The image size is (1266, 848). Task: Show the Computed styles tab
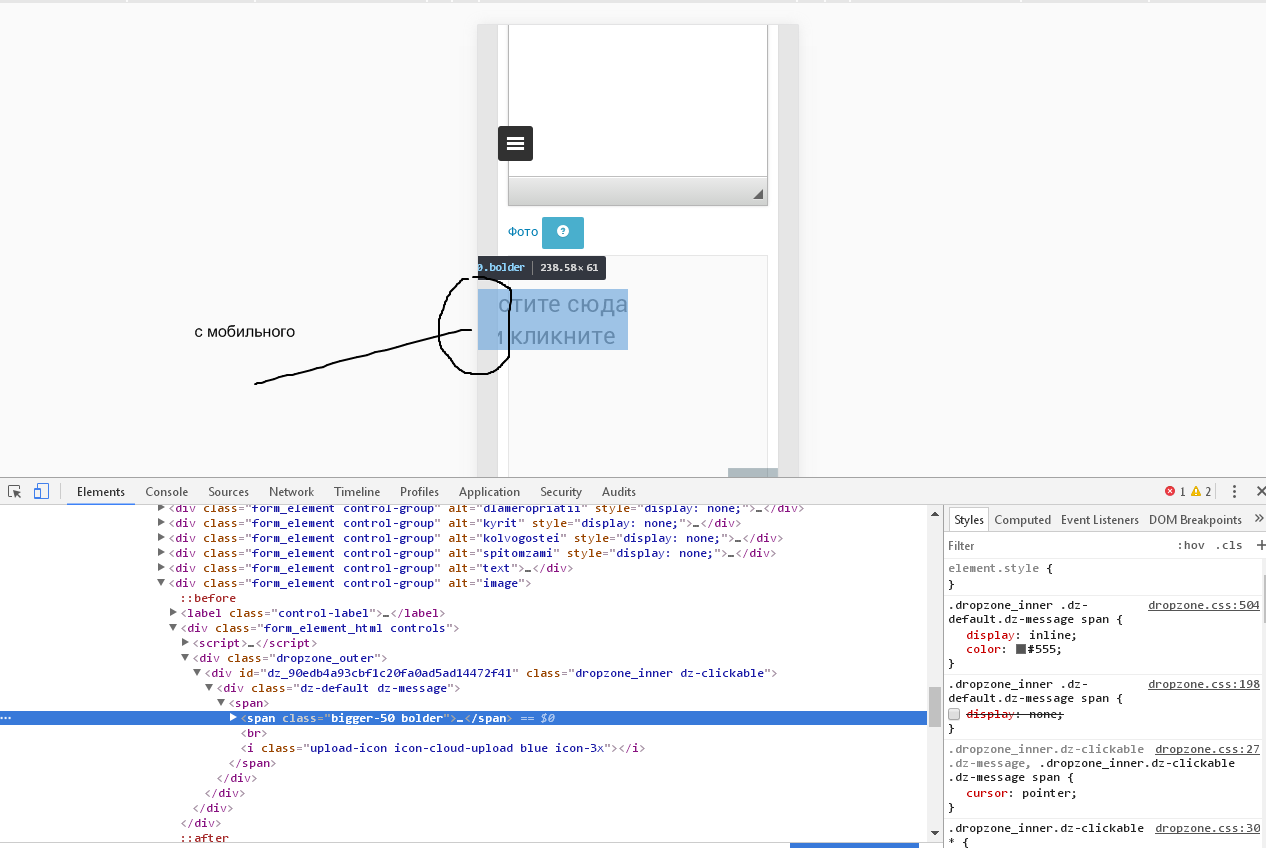coord(1023,519)
